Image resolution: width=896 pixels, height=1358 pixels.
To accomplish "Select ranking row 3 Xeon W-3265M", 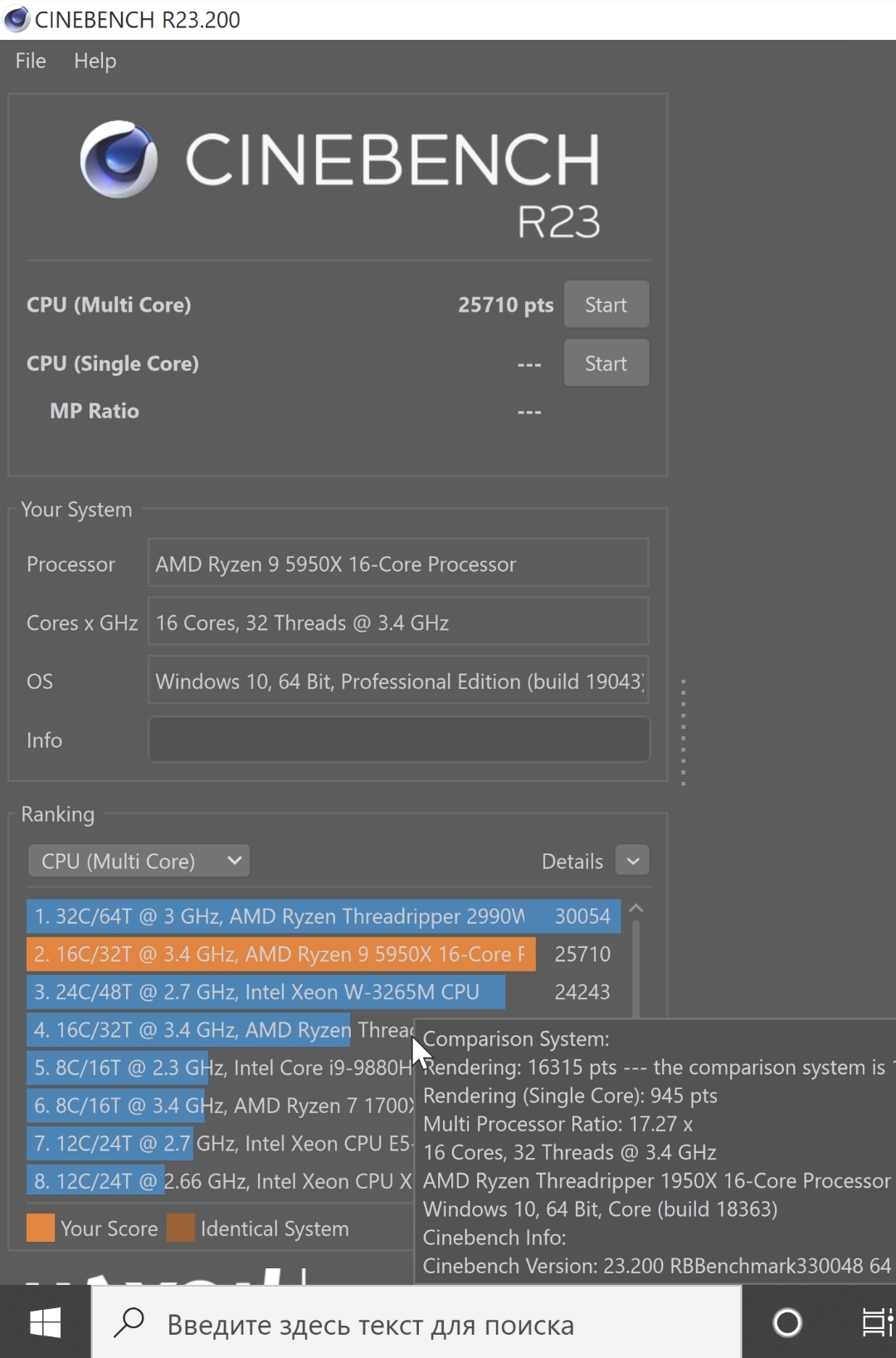I will tap(324, 992).
